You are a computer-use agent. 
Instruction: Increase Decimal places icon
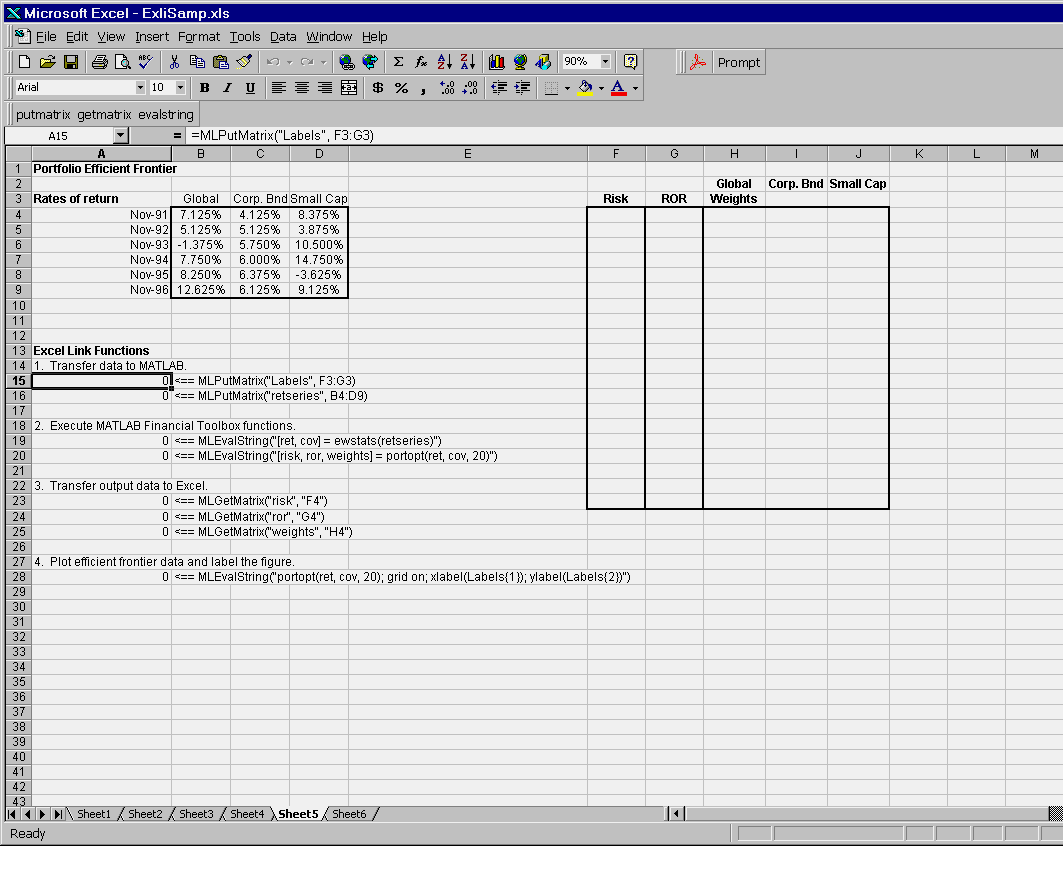(447, 88)
